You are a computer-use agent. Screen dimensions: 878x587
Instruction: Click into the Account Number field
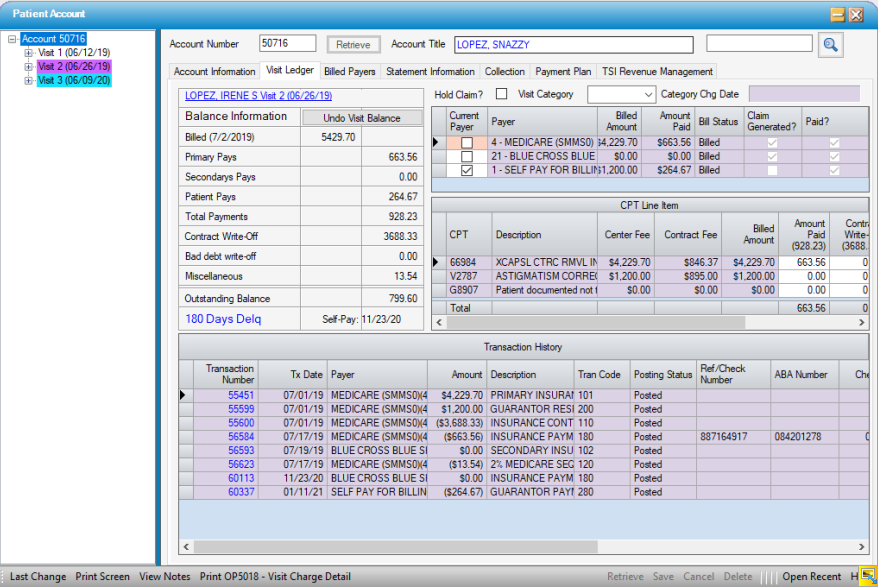coord(287,44)
